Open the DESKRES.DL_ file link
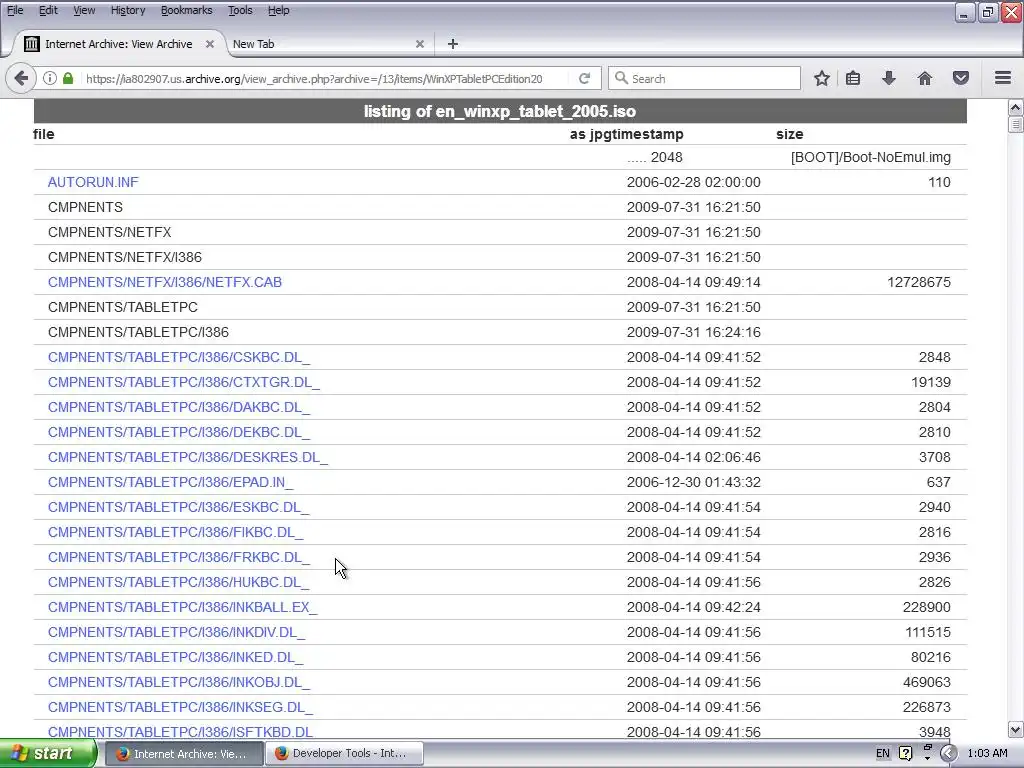The width and height of the screenshot is (1024, 768). click(x=188, y=457)
